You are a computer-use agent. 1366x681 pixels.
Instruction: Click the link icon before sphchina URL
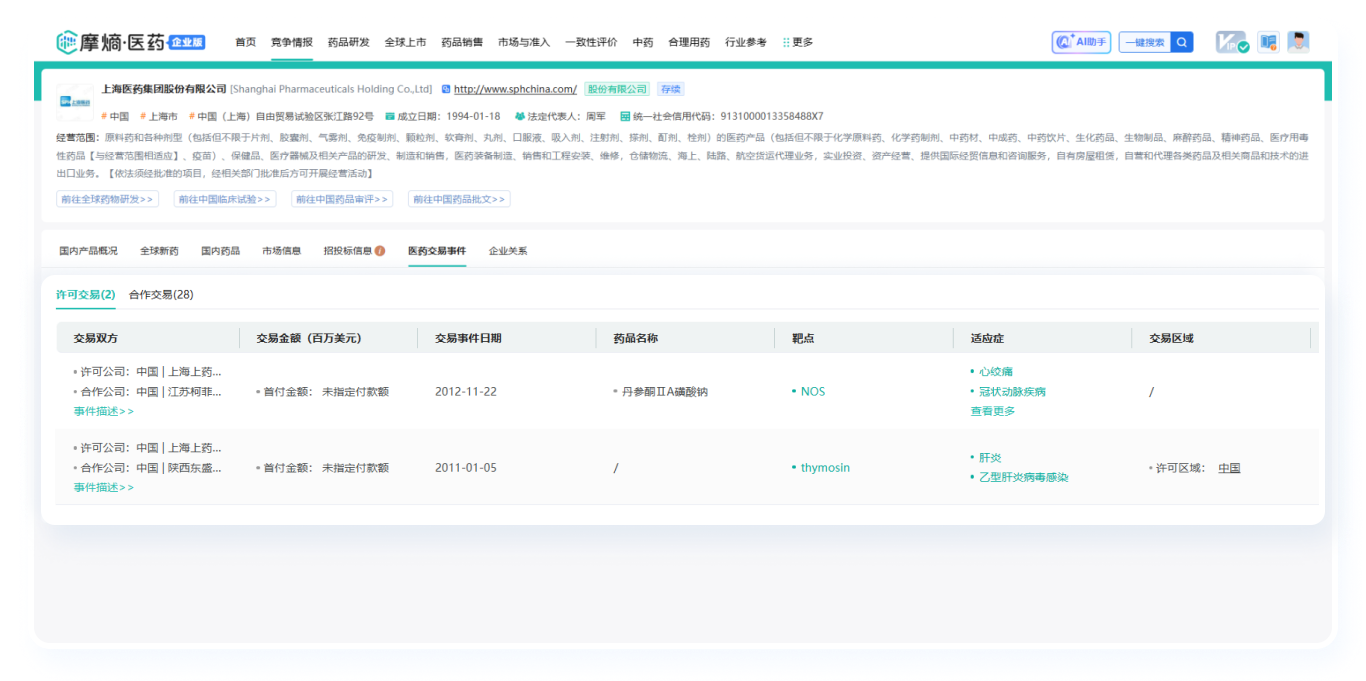tap(446, 89)
